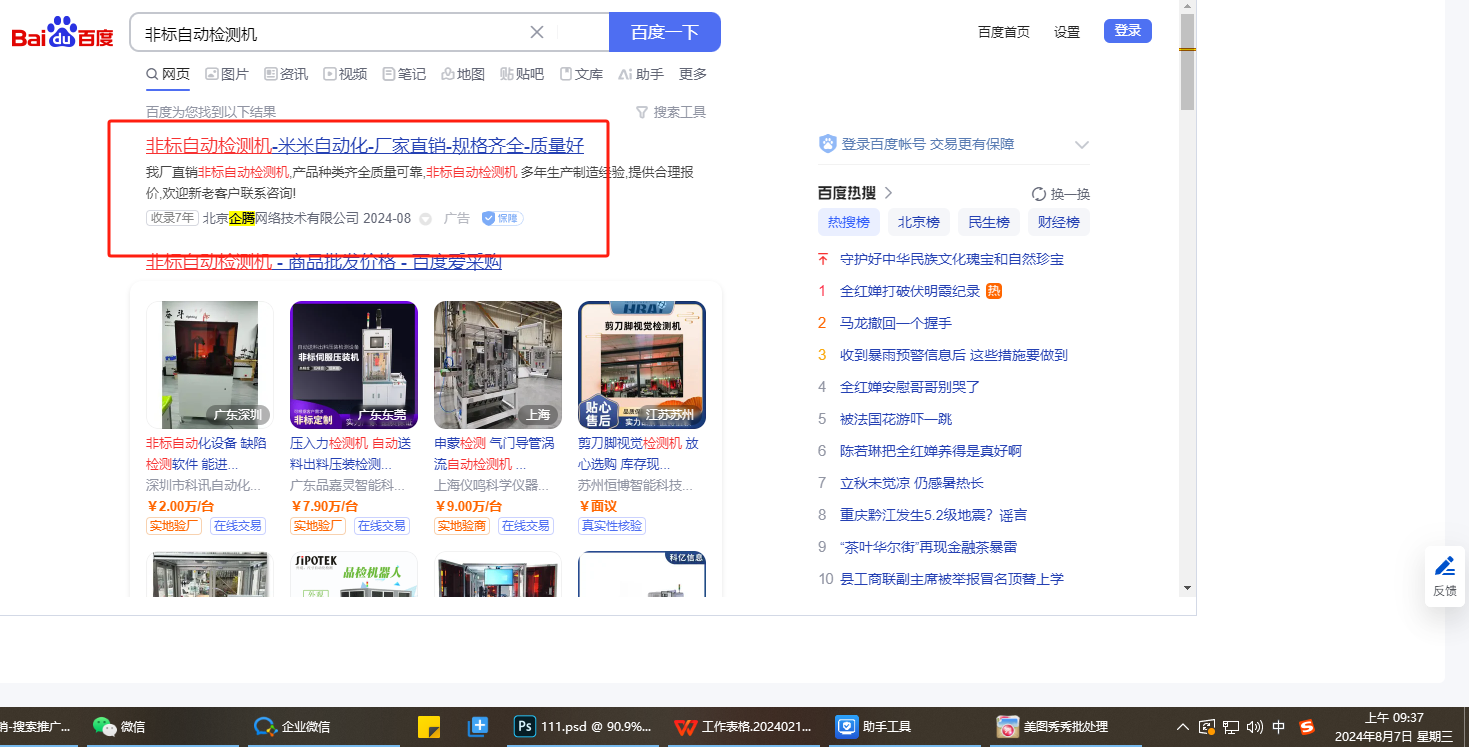
Task: Open 百度首页 link
Action: coord(1004,32)
